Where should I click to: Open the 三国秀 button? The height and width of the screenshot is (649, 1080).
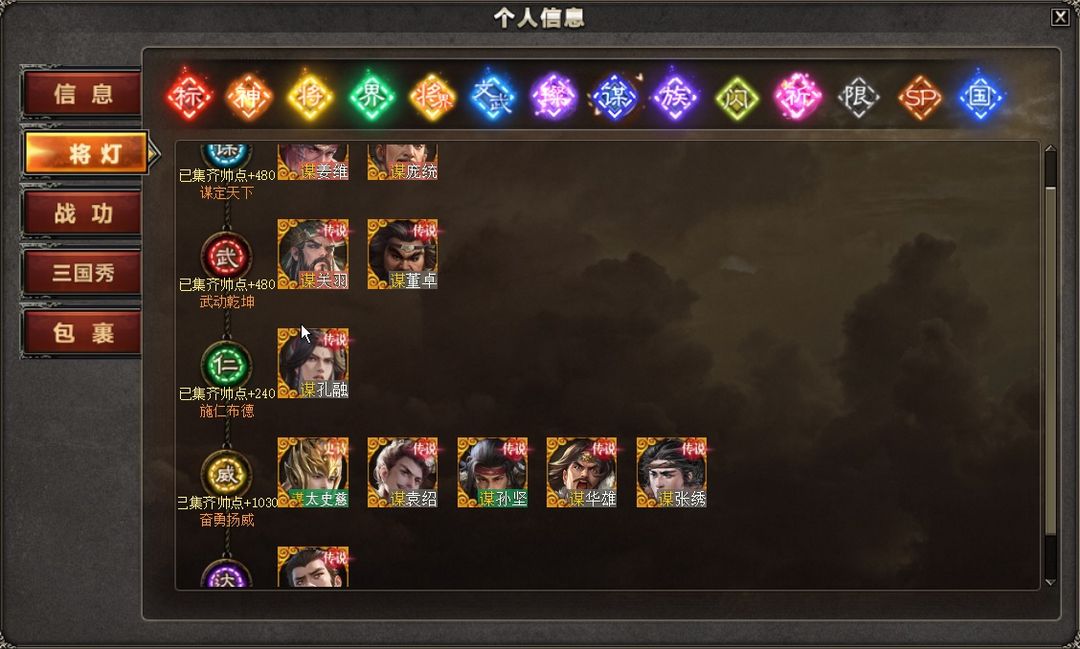[x=83, y=273]
